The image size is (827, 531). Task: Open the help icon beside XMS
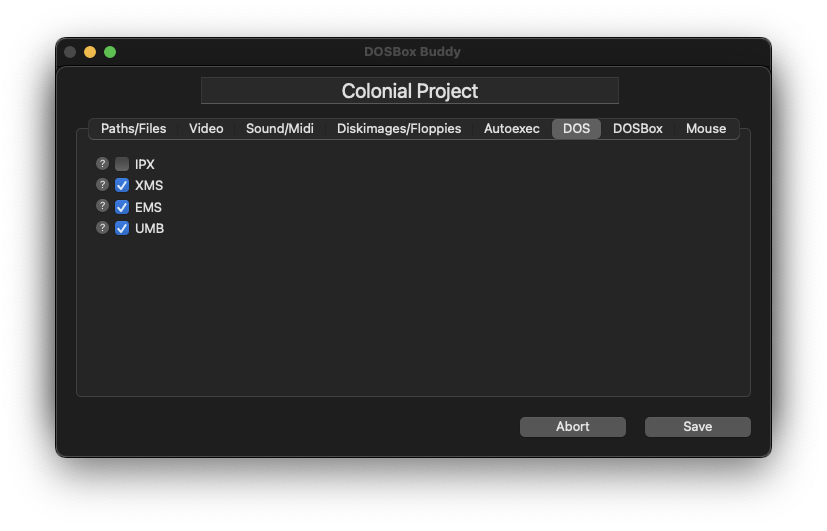[x=102, y=185]
